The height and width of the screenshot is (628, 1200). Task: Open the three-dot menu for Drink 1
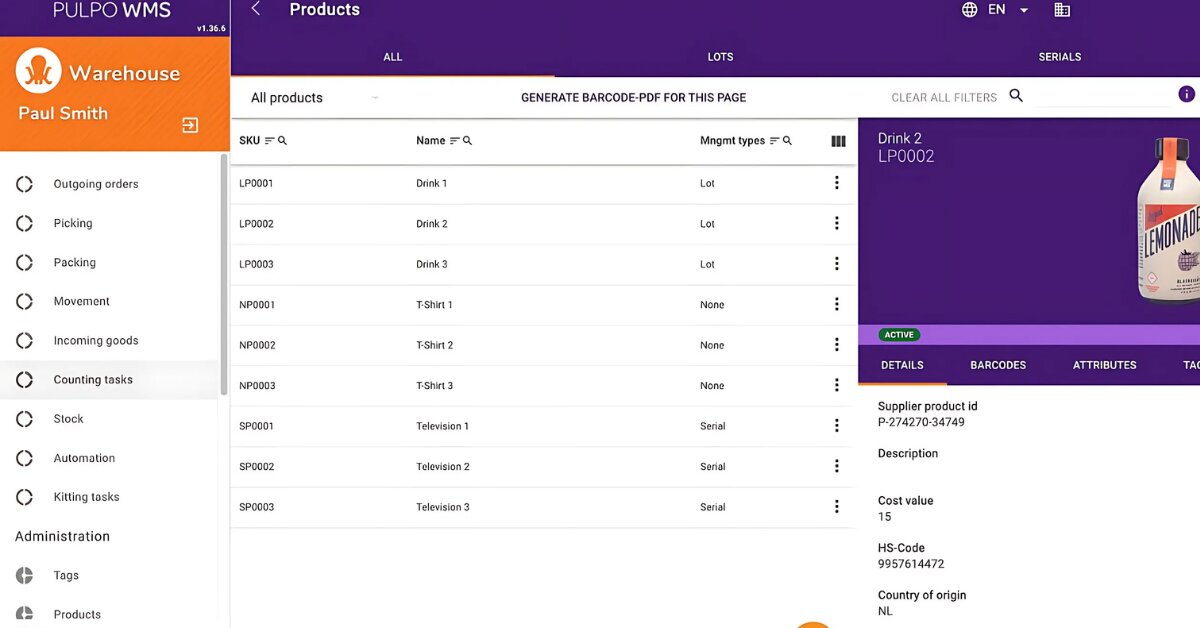click(837, 183)
